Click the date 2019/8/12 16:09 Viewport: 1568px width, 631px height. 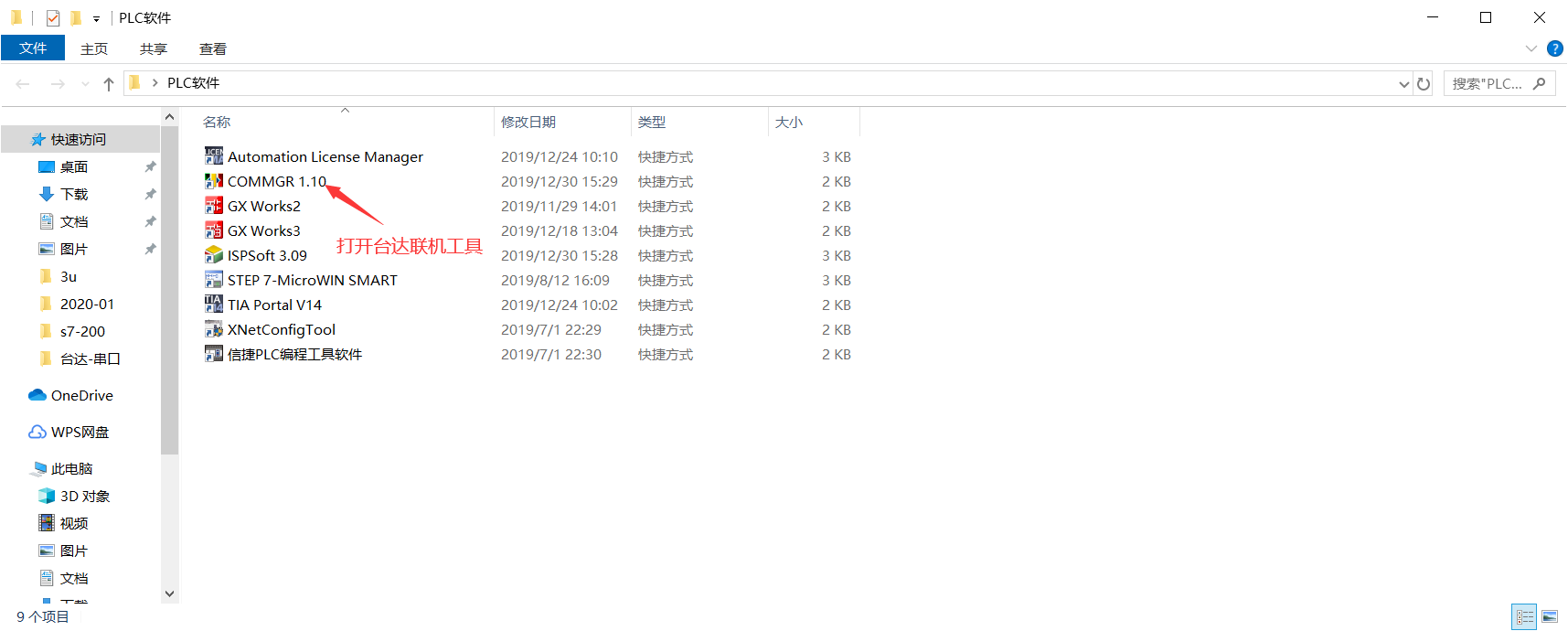(x=555, y=280)
